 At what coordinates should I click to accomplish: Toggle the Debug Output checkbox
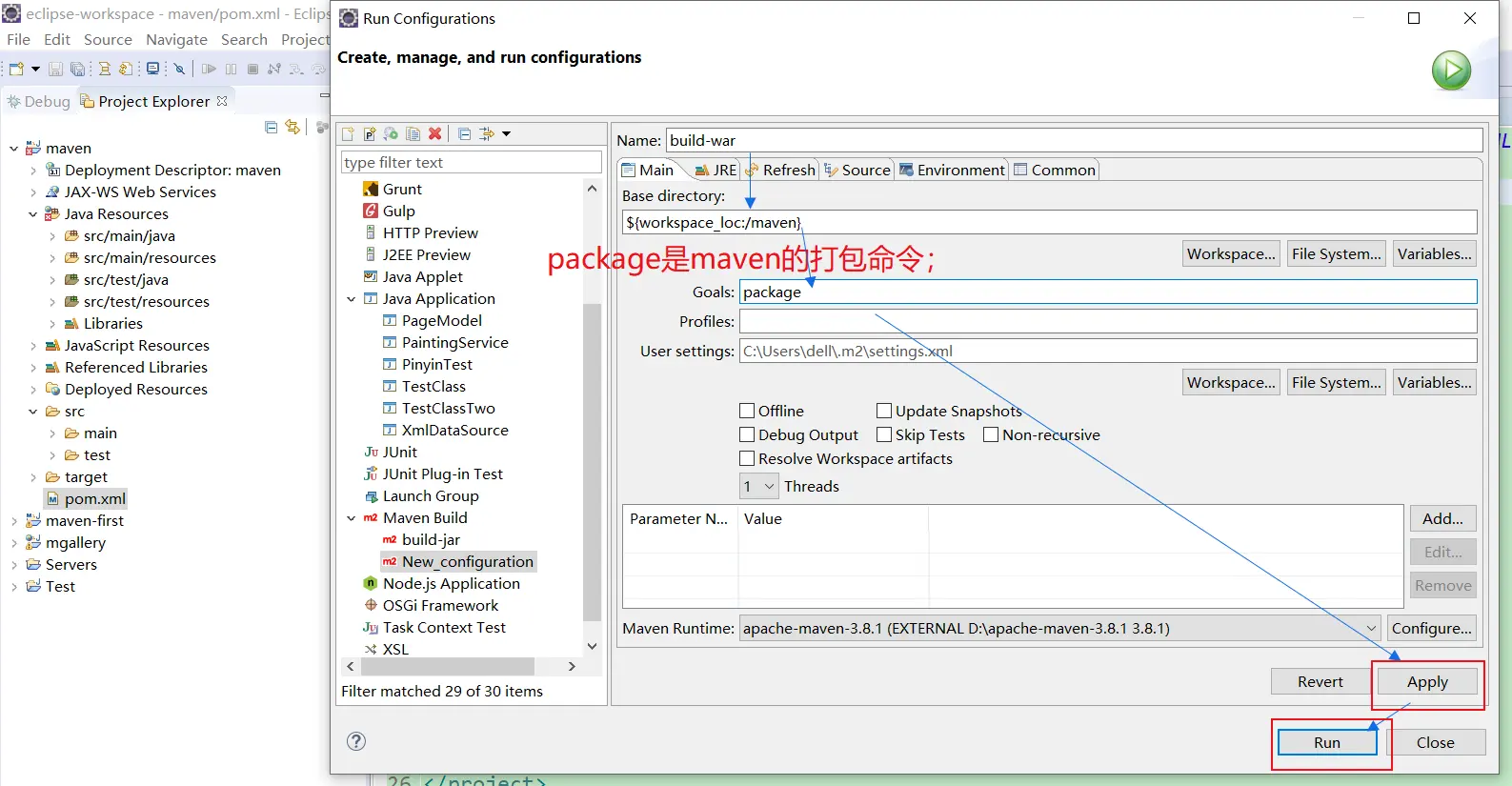[x=748, y=434]
